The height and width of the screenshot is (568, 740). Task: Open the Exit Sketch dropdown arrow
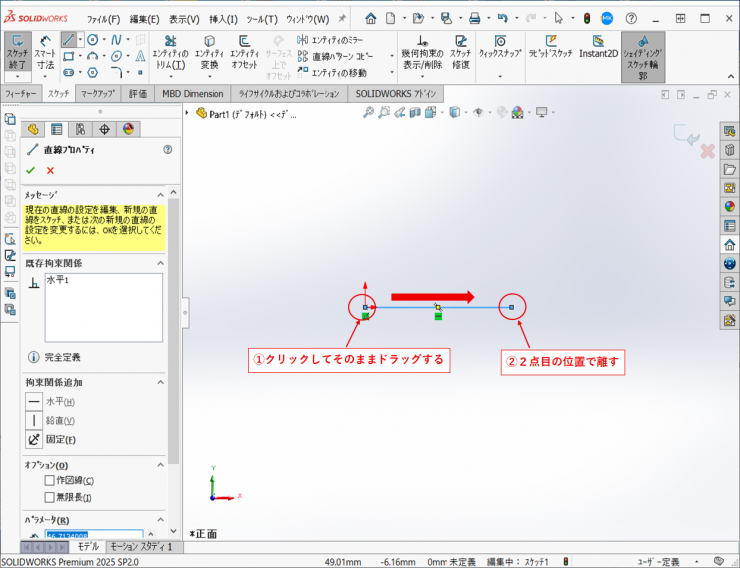pos(18,76)
